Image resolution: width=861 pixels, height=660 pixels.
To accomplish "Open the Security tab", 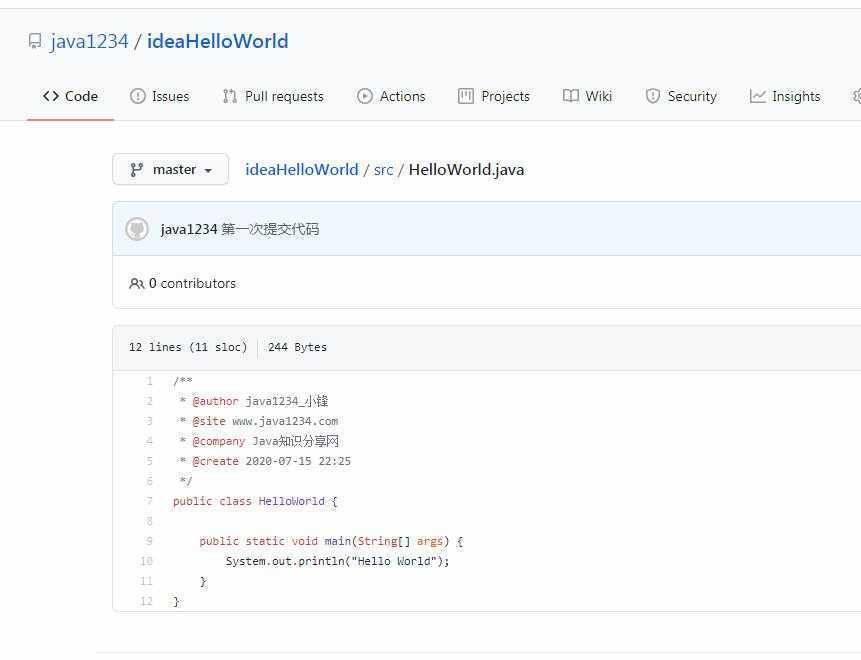I will click(681, 96).
